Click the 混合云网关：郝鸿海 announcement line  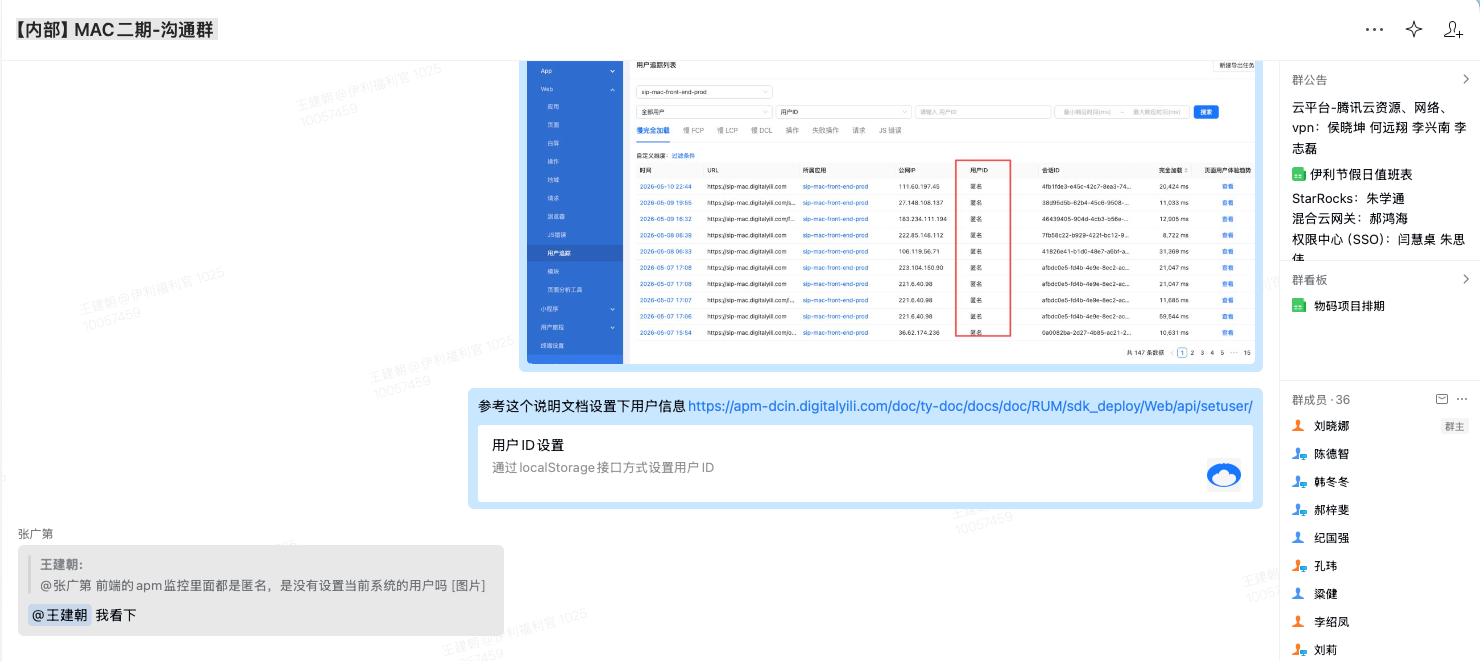point(1350,218)
